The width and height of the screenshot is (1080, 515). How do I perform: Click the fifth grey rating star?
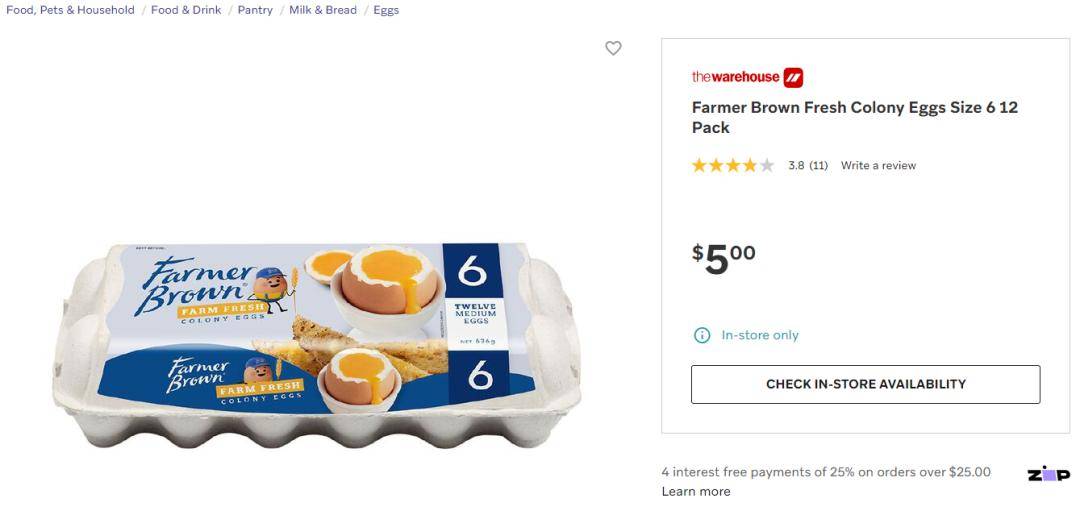(767, 165)
